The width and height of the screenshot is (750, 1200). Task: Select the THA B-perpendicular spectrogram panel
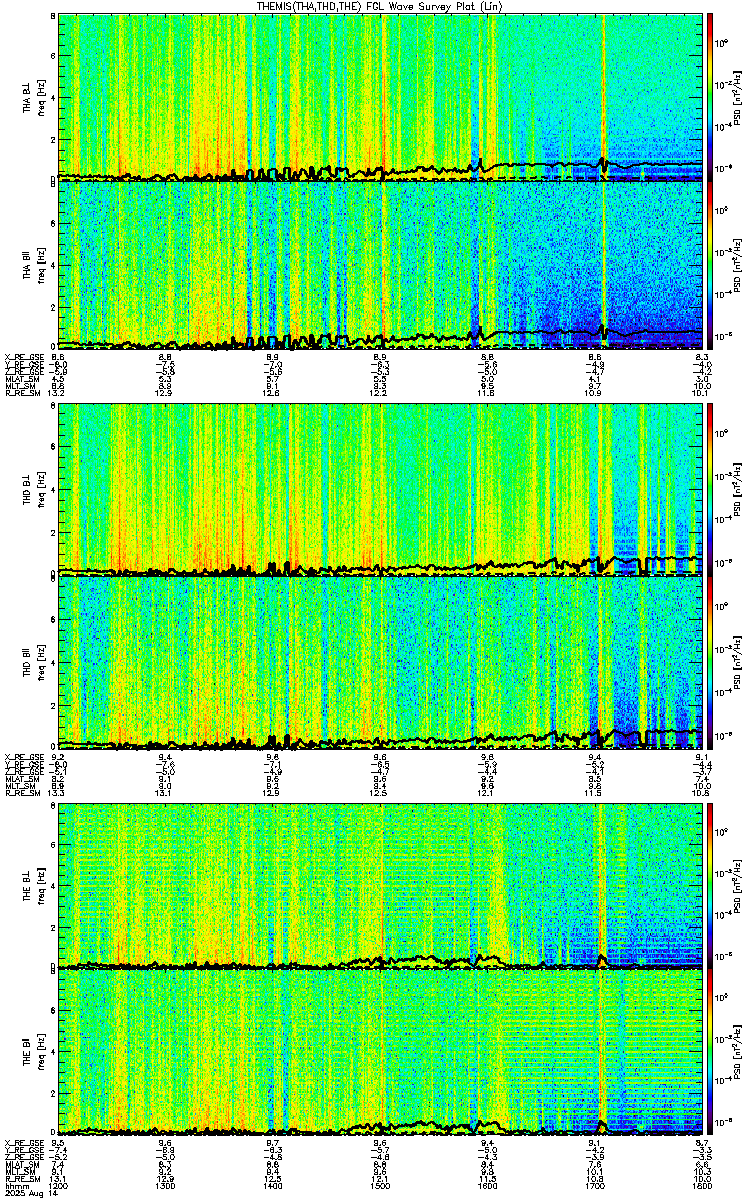[x=381, y=97]
